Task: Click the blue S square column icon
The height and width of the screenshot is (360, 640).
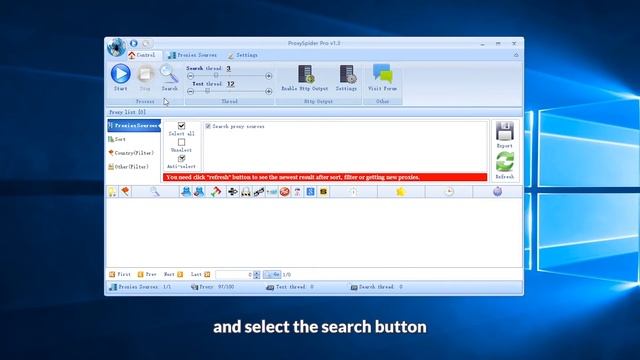Action: click(310, 191)
